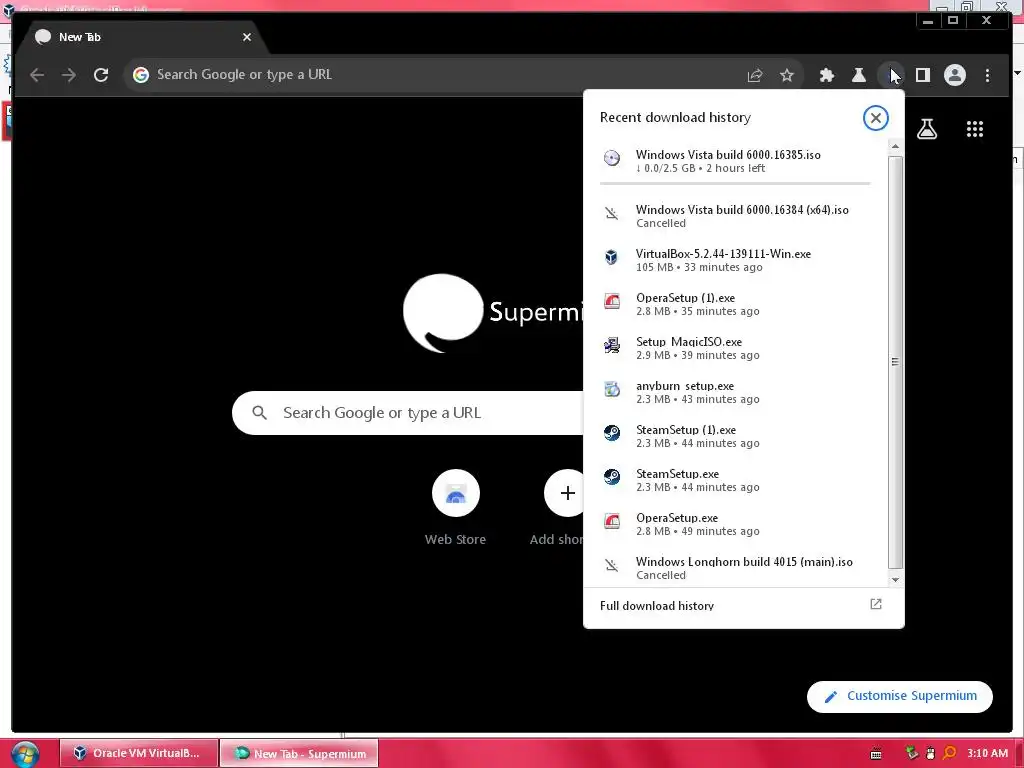Click the anyburn_setup.exe file icon
Image resolution: width=1024 pixels, height=768 pixels.
tap(611, 389)
